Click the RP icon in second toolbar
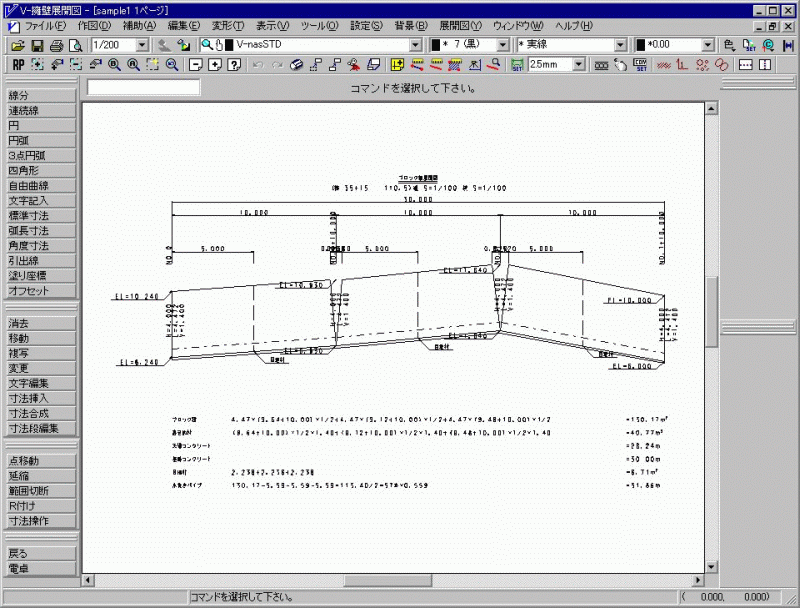800x608 pixels. pyautogui.click(x=18, y=65)
